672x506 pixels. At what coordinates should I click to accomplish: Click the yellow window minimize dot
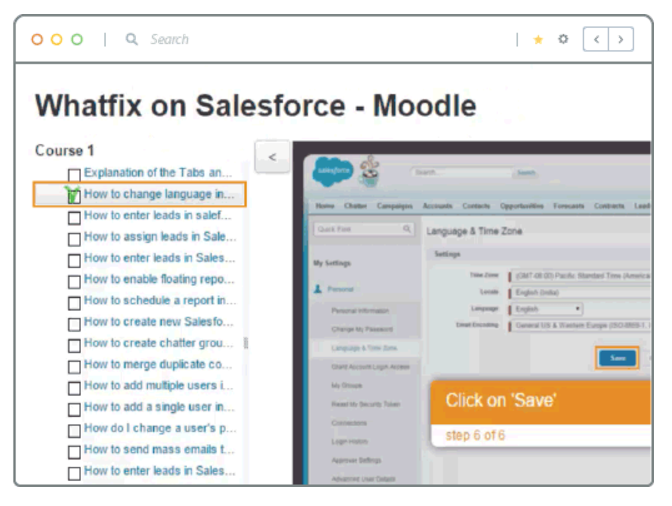click(57, 39)
